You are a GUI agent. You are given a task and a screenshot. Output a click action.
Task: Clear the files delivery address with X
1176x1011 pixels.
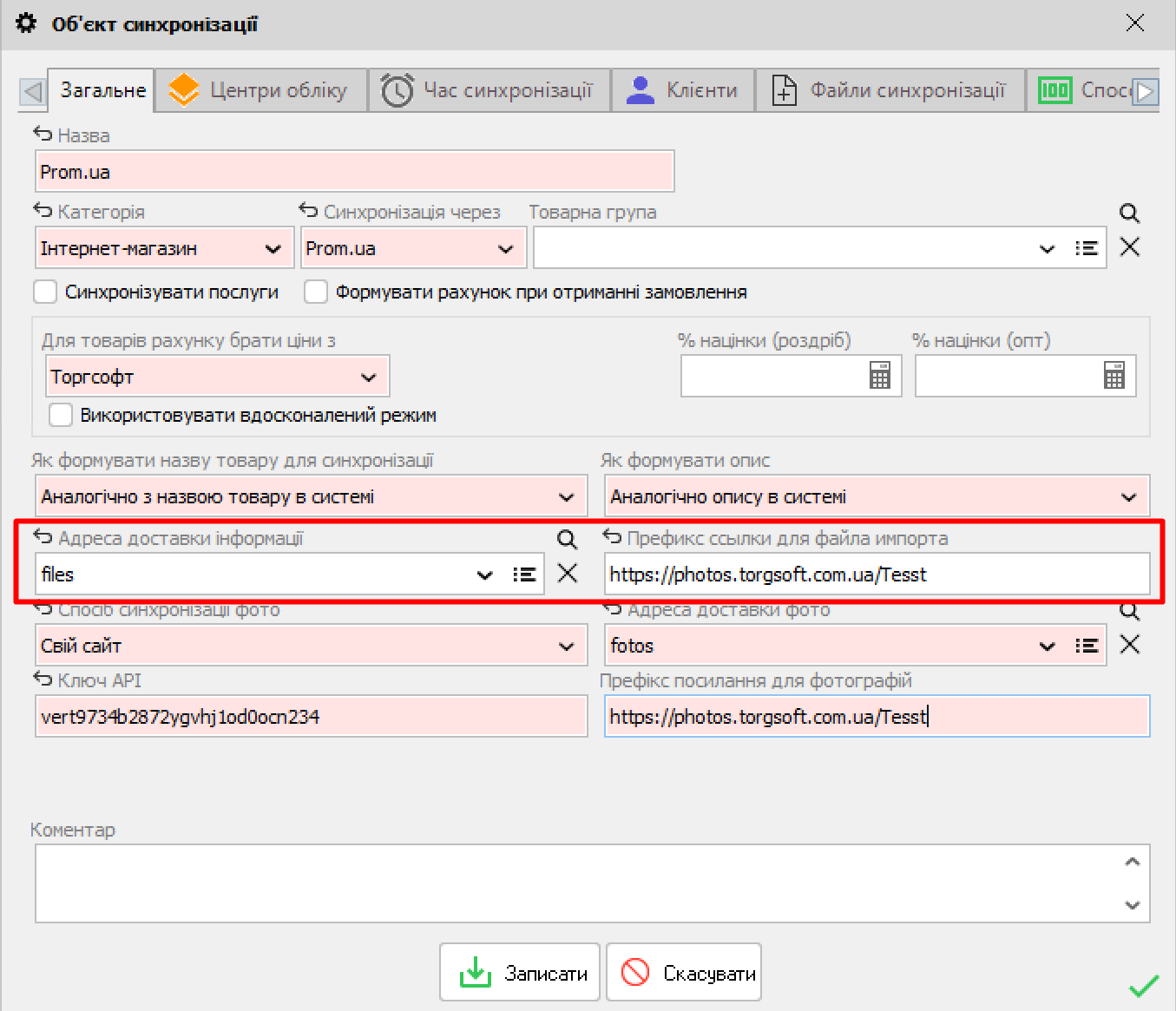pos(567,574)
